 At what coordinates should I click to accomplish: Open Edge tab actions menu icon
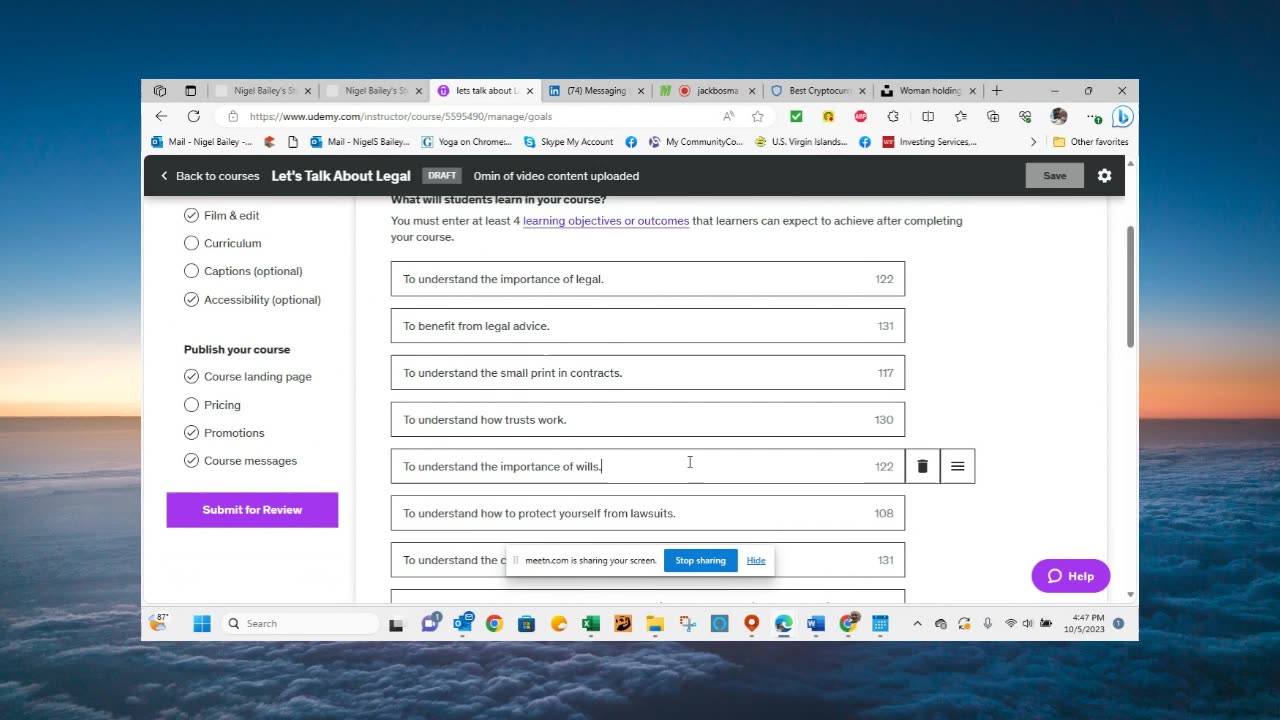coord(190,90)
